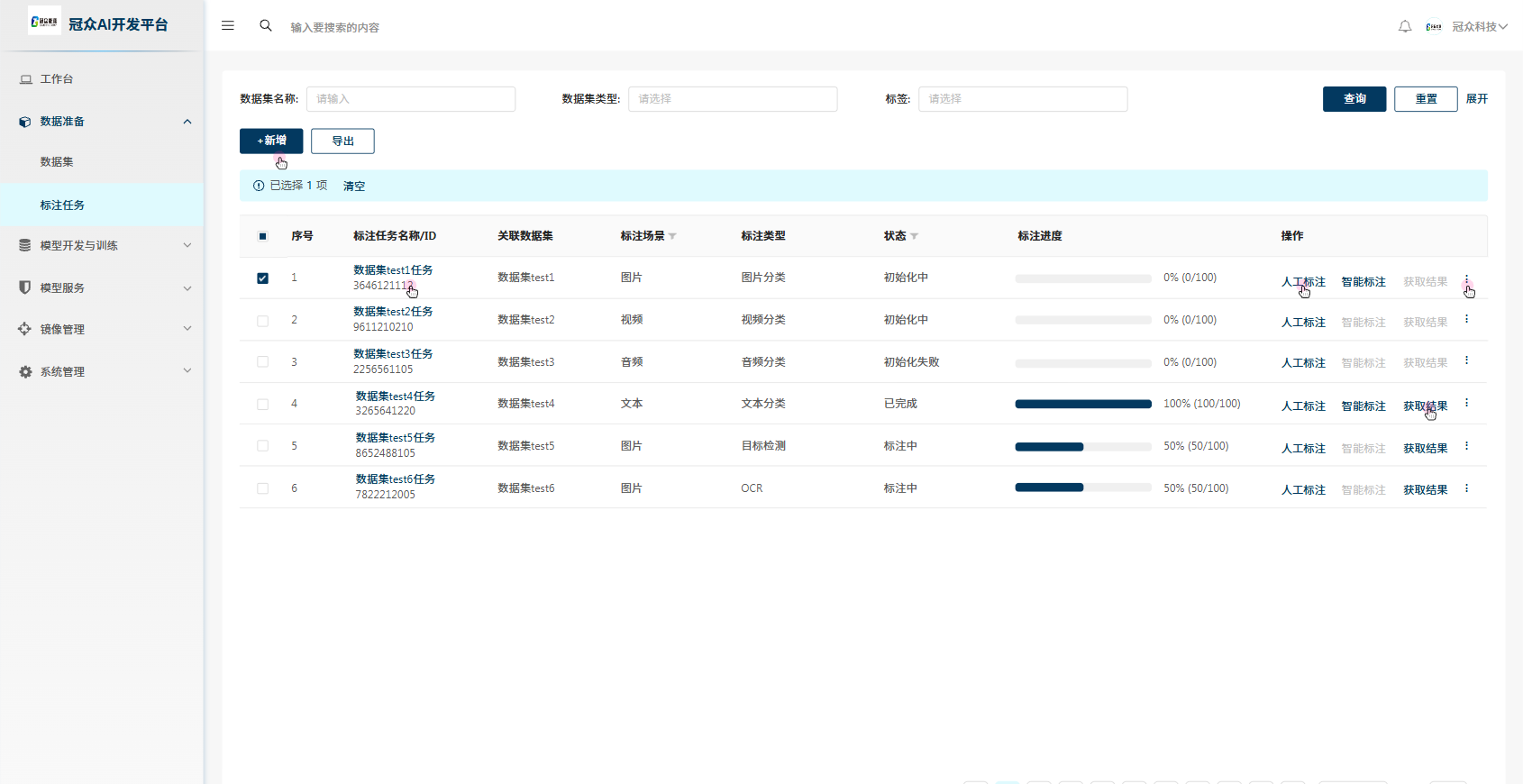Click the 100% progress bar in row 4
Screen dimensions: 1523x784
coord(1082,404)
